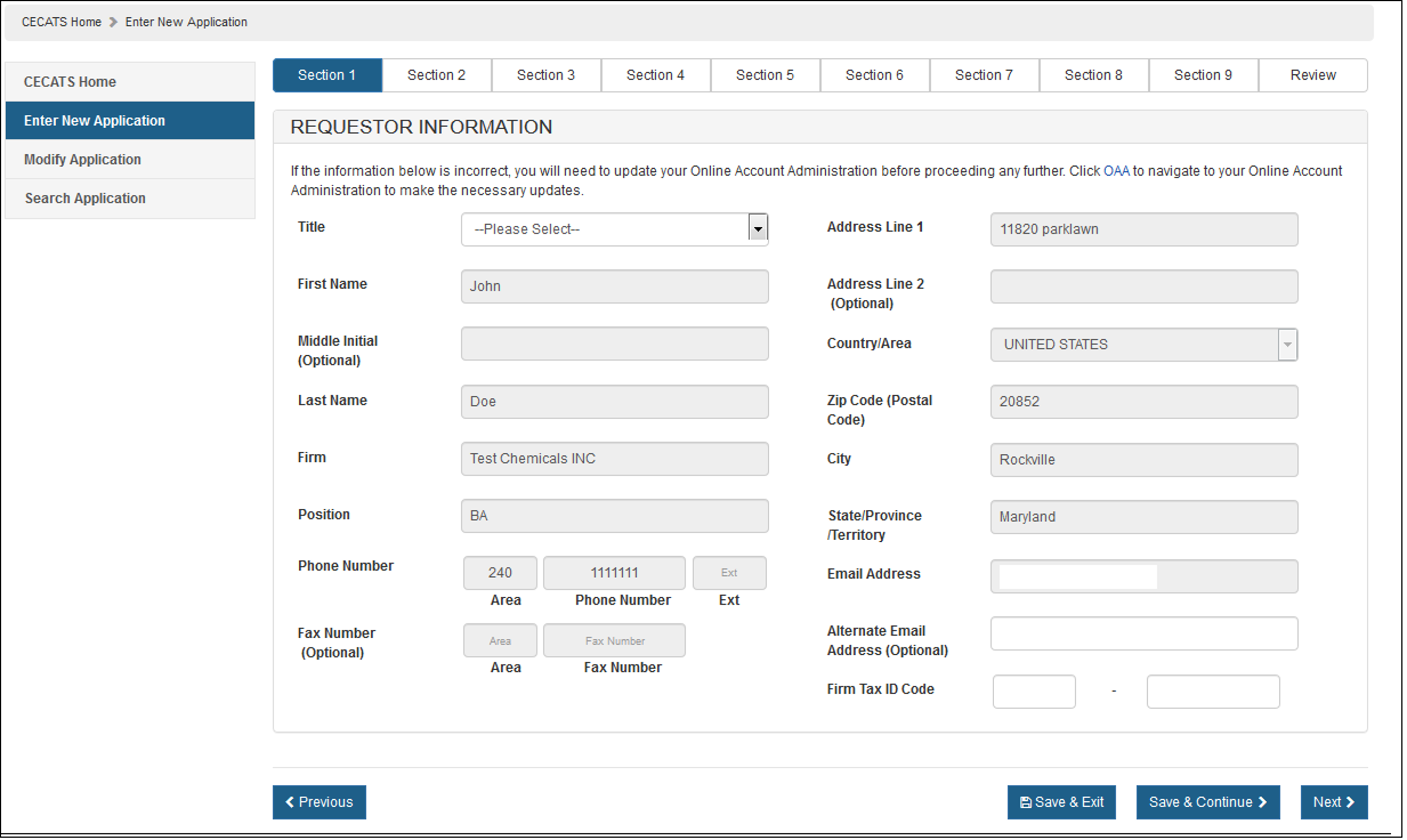Jump to Section 9 tab
The height and width of the screenshot is (840, 1407).
pos(1203,75)
